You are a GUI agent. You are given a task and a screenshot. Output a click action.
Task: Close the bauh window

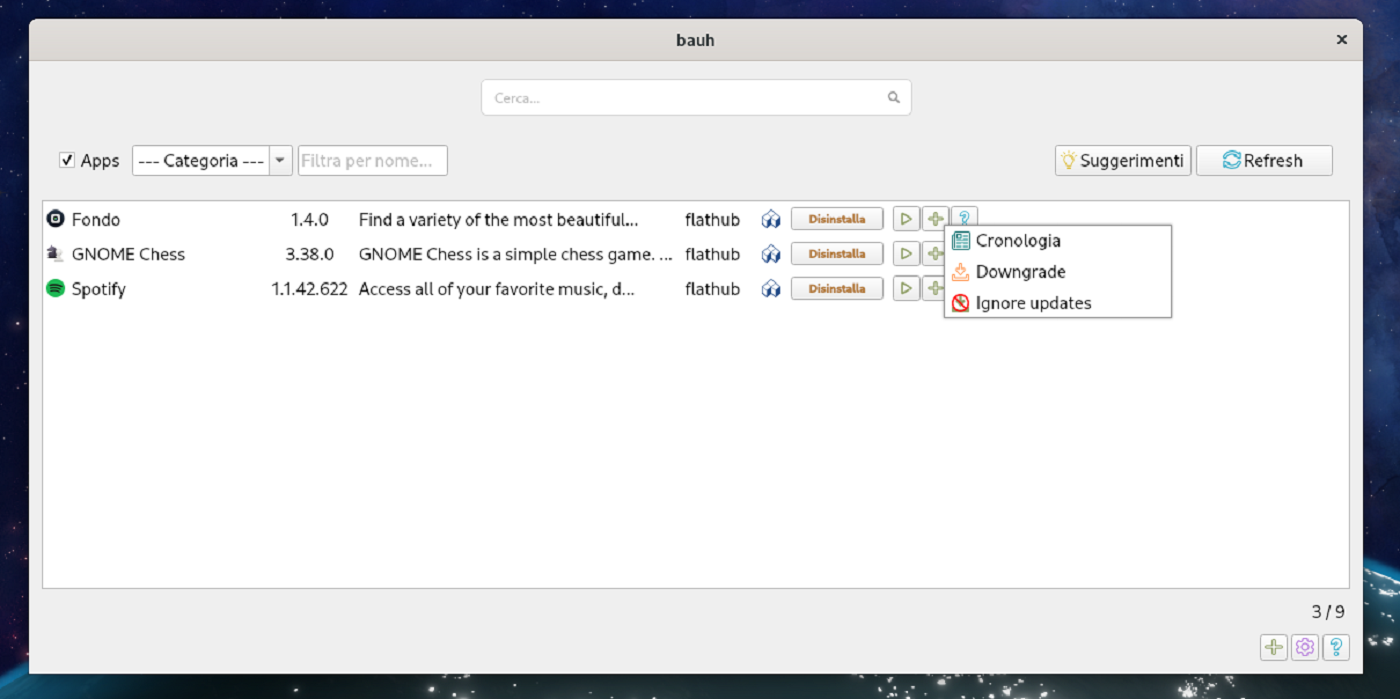(1342, 40)
